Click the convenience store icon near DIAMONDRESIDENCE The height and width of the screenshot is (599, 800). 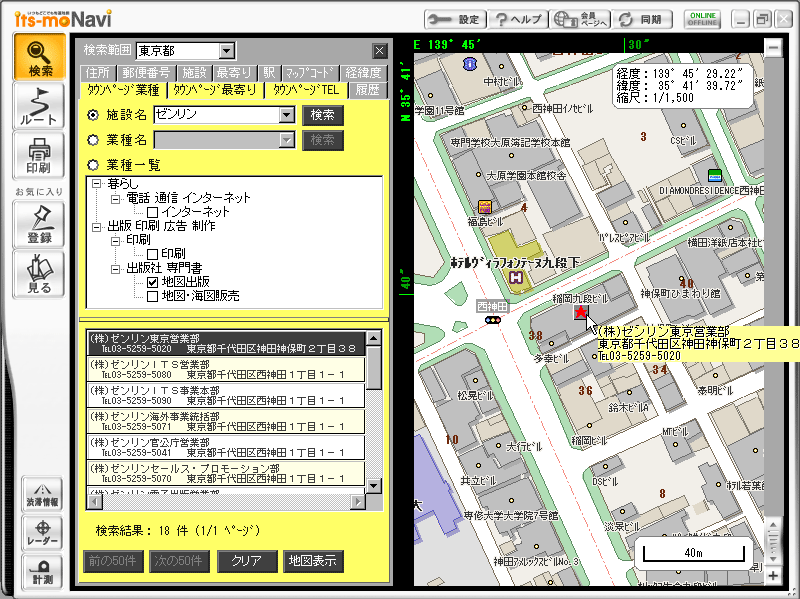(715, 175)
